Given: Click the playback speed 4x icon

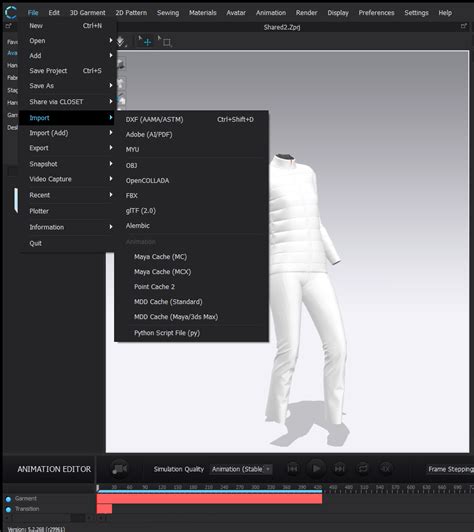Looking at the screenshot, I should [x=385, y=469].
